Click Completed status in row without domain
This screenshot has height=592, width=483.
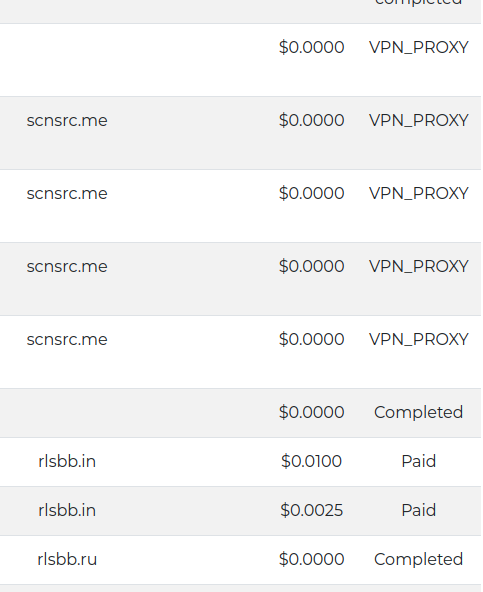(x=418, y=412)
